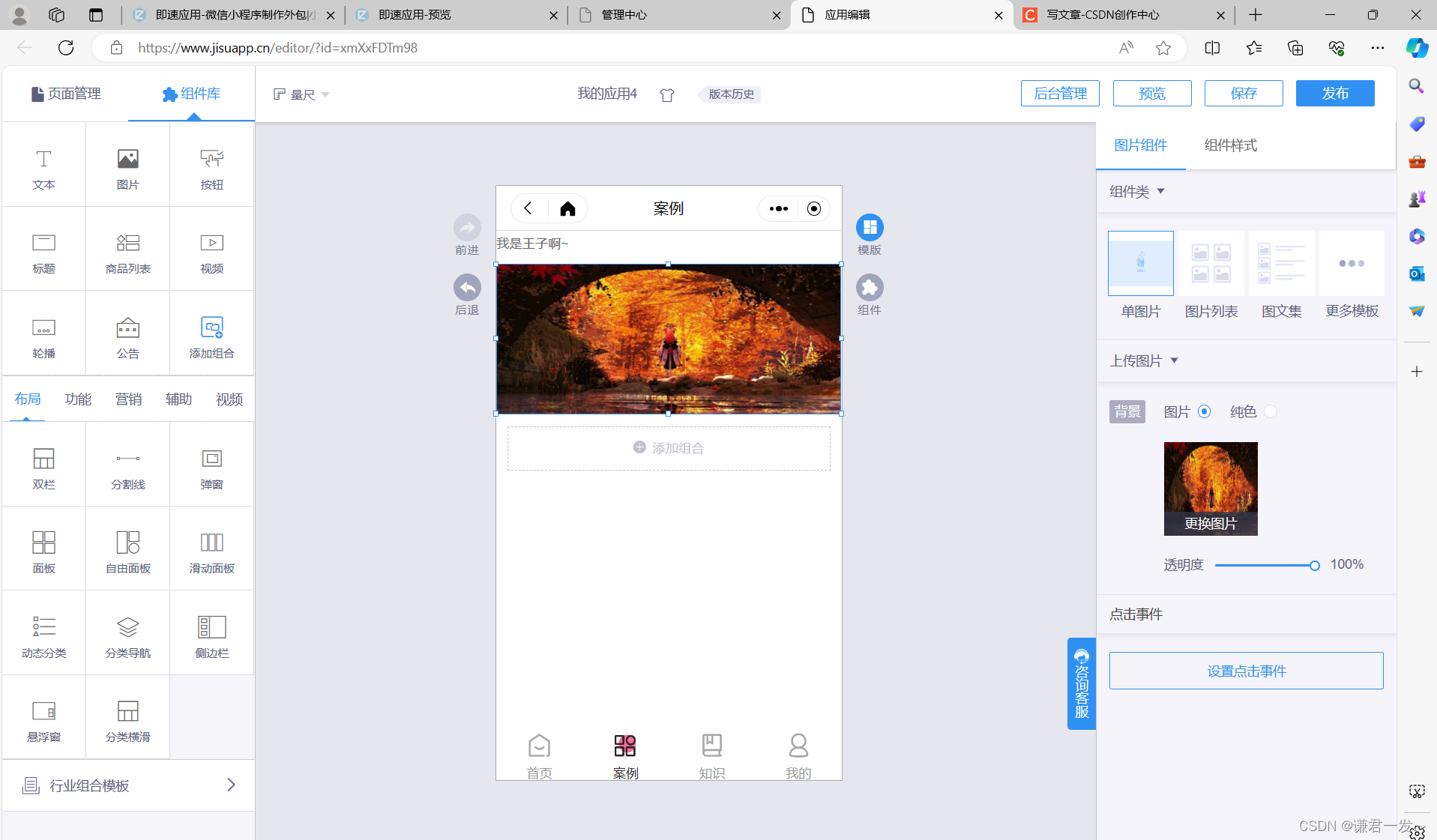Open 版本历史 version history
Viewport: 1437px width, 840px height.
click(x=731, y=94)
